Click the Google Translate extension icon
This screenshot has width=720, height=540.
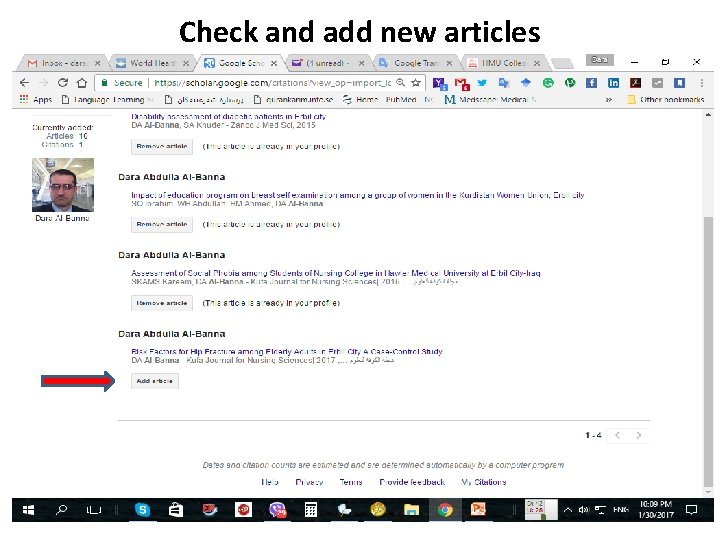pyautogui.click(x=504, y=83)
